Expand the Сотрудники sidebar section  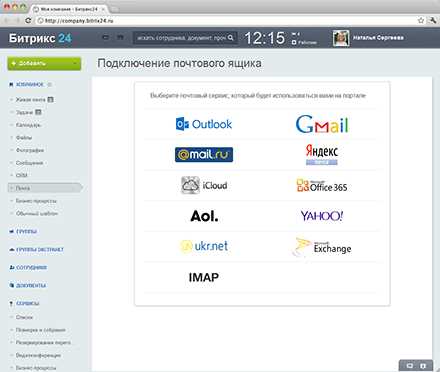click(x=31, y=267)
